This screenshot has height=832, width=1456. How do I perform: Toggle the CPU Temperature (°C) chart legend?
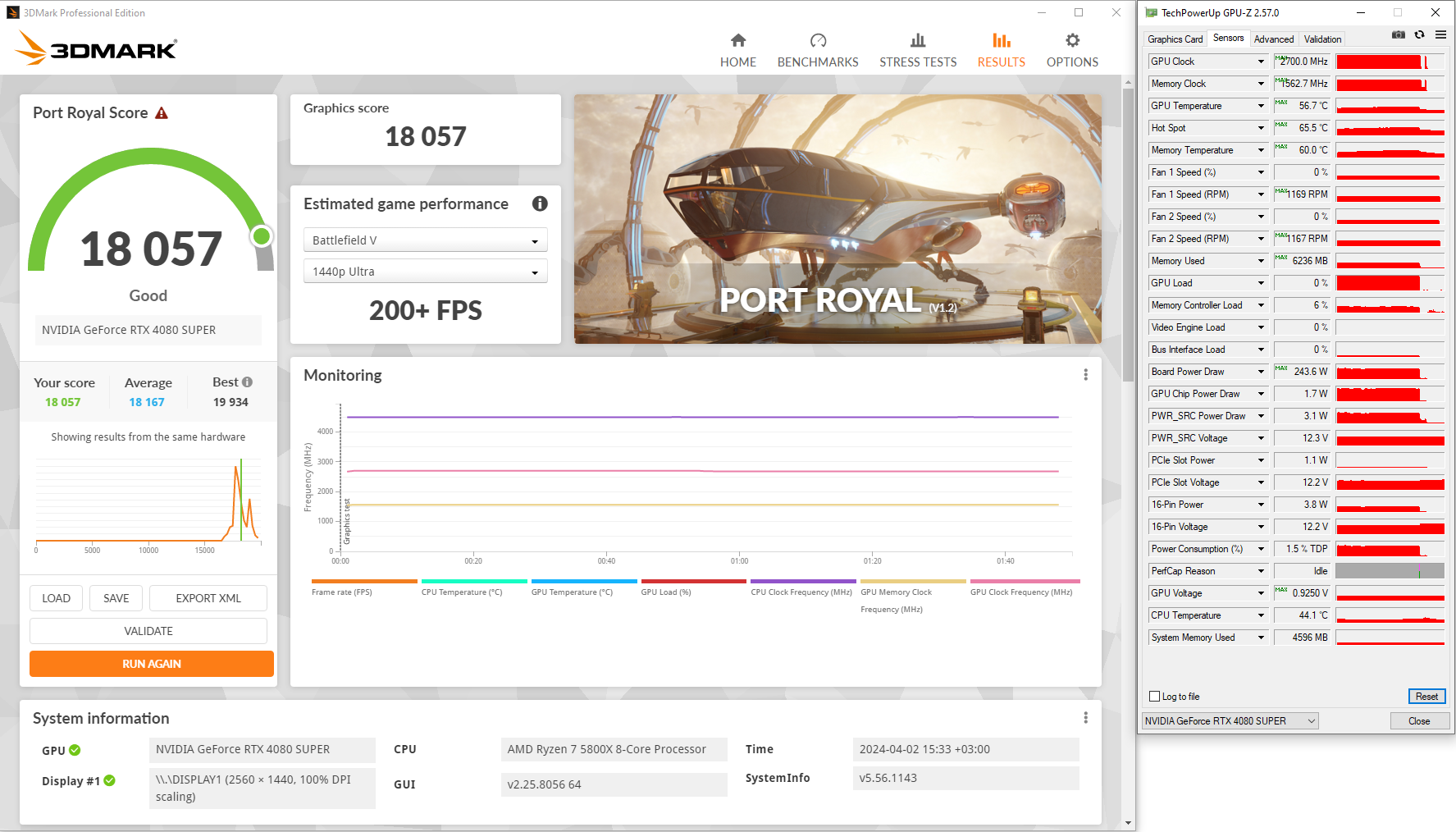[x=474, y=587]
